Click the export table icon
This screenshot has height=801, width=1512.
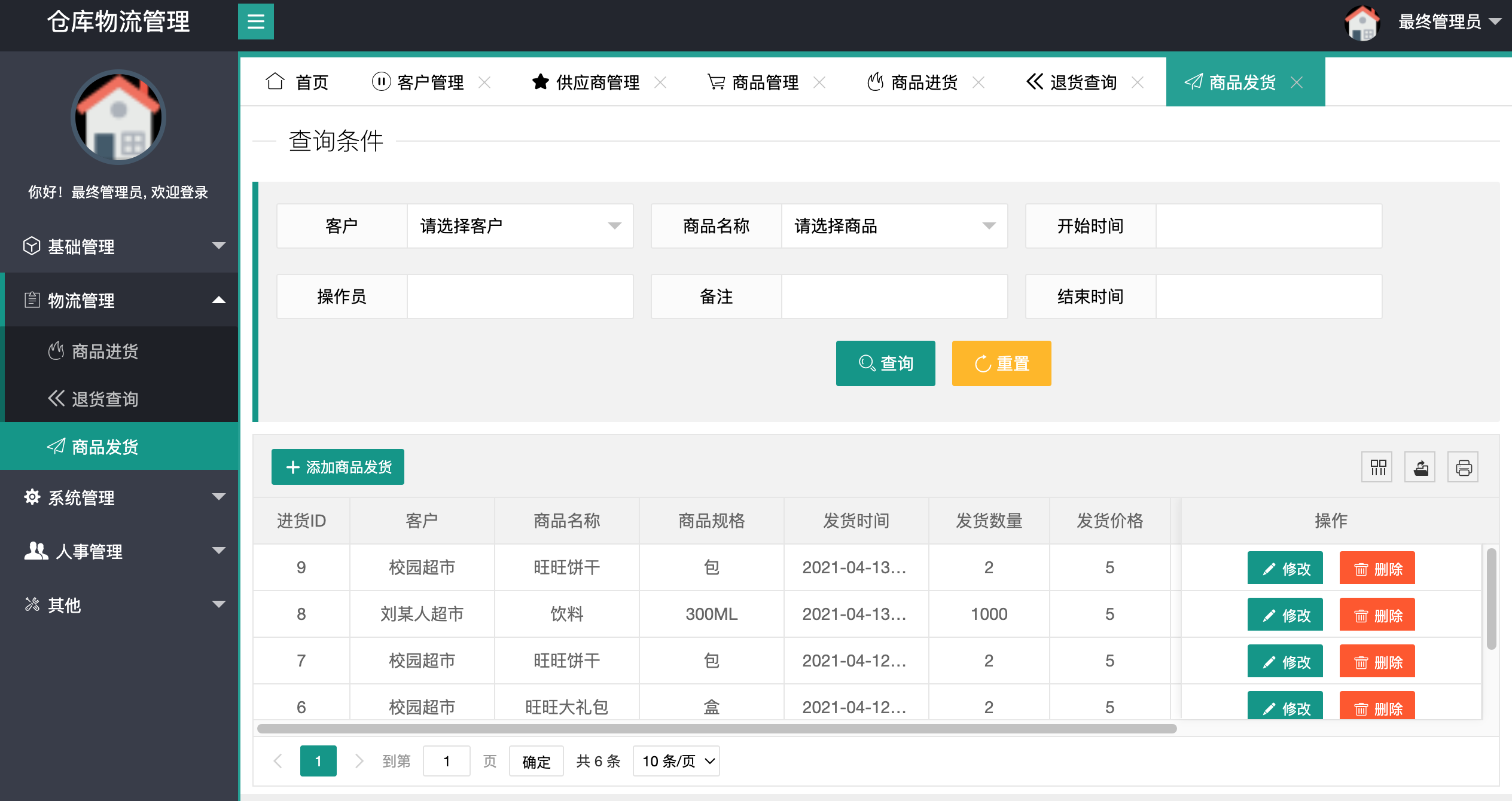[x=1420, y=467]
